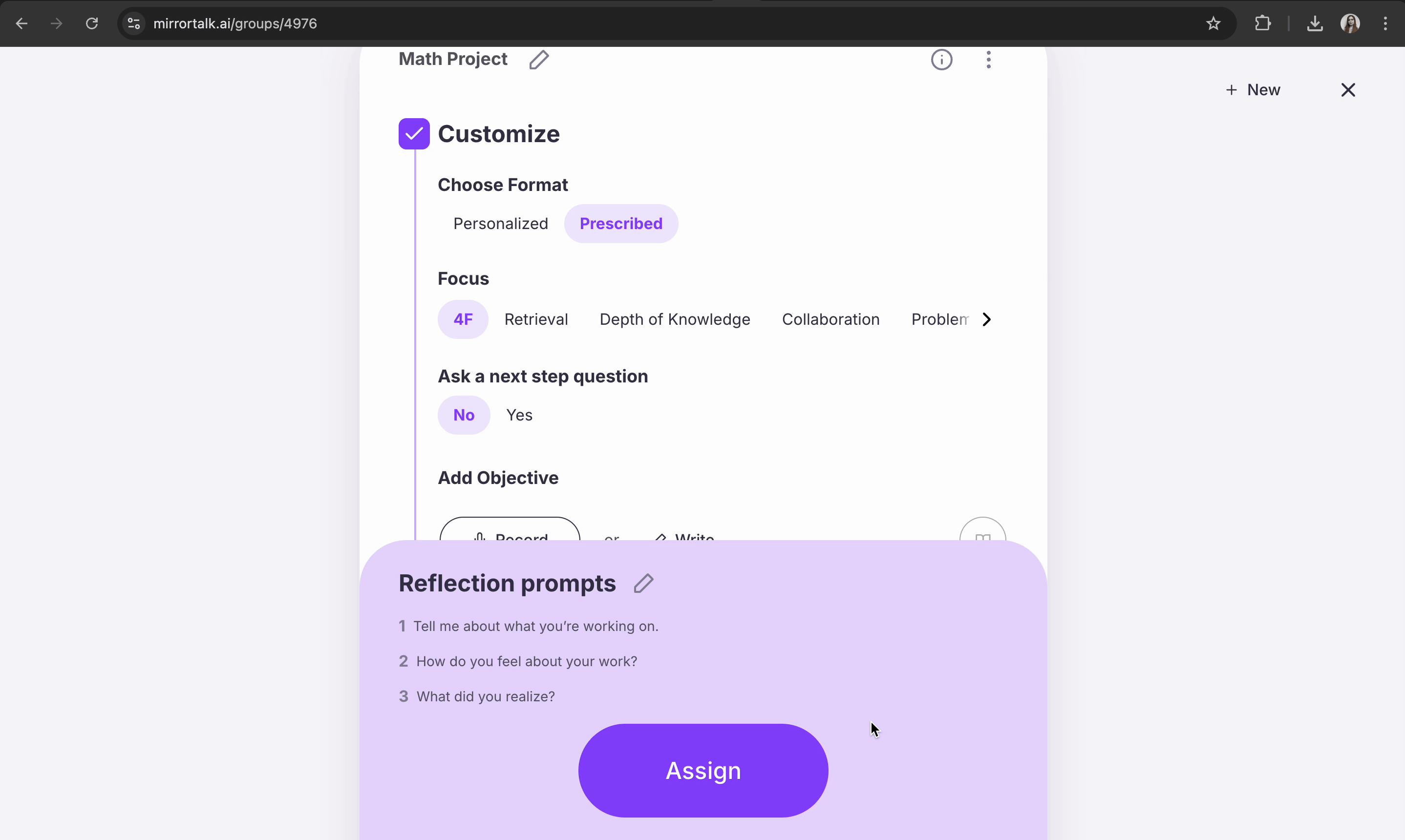
Task: Click the pencil icon beside Math Project
Action: [539, 60]
